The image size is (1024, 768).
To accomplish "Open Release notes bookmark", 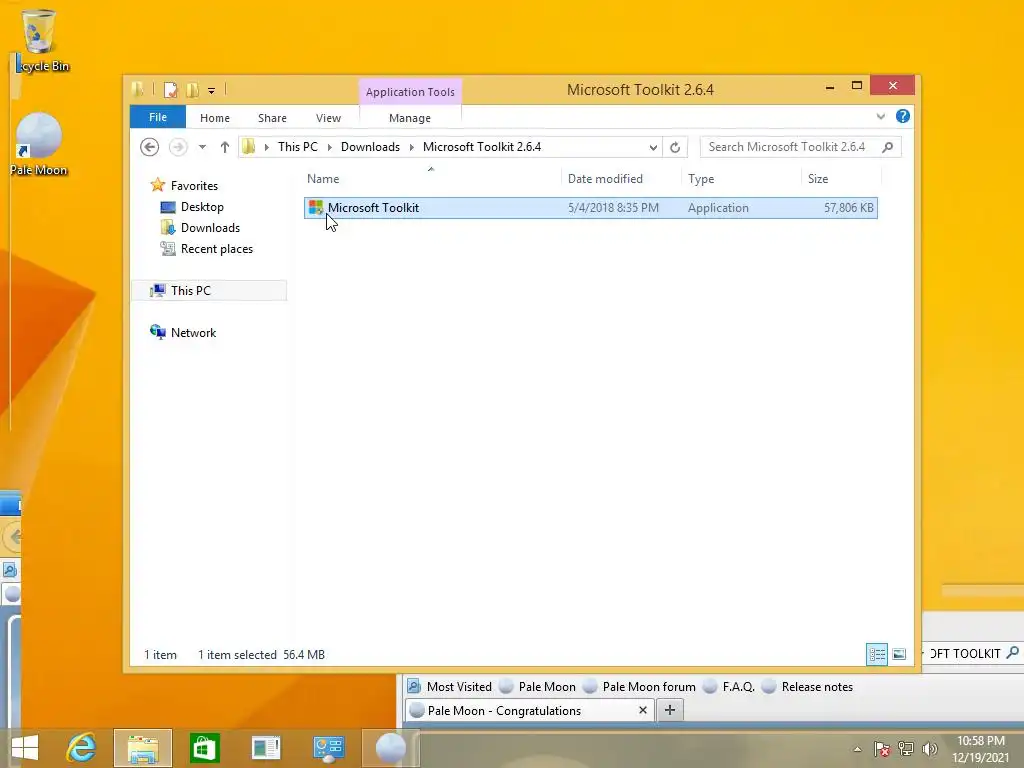I will pyautogui.click(x=808, y=686).
